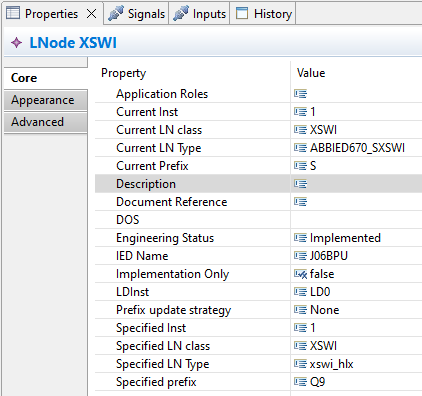The height and width of the screenshot is (396, 422).
Task: Change the Prefix update strategy None value
Action: point(324,310)
